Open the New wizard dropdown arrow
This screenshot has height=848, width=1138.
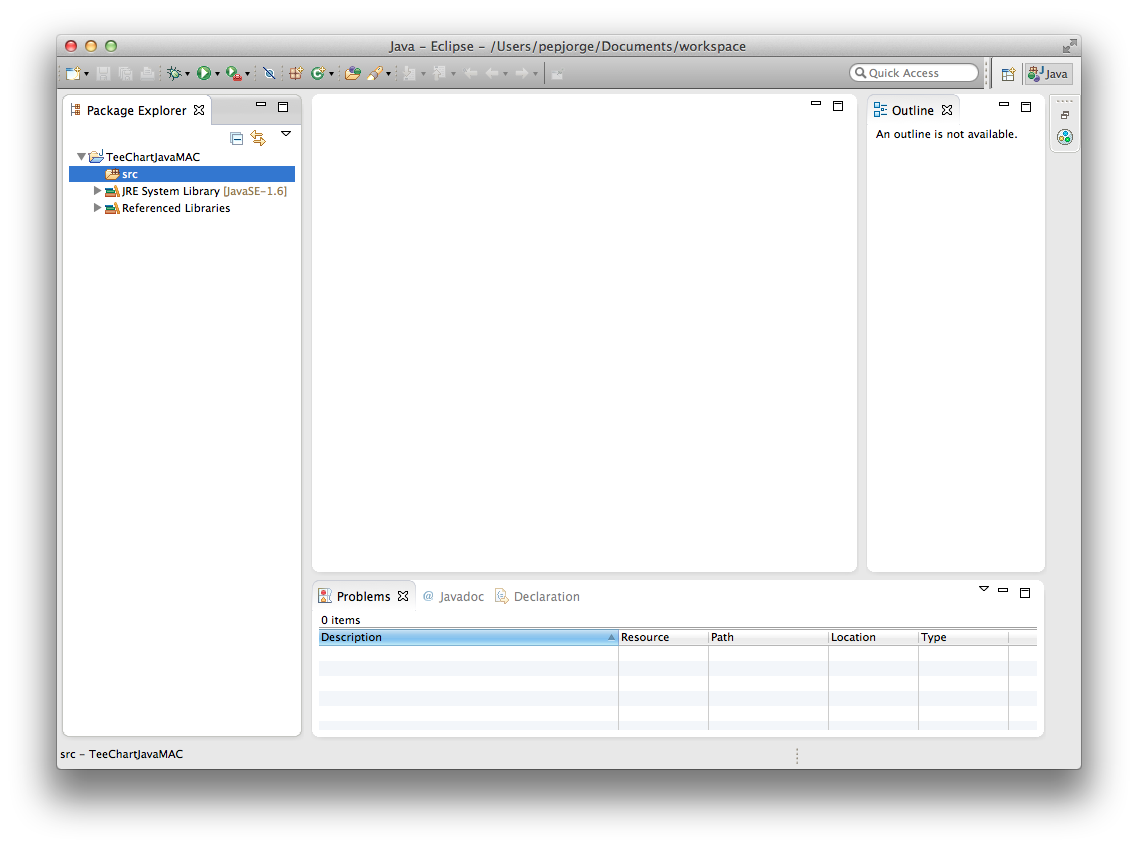(x=86, y=74)
